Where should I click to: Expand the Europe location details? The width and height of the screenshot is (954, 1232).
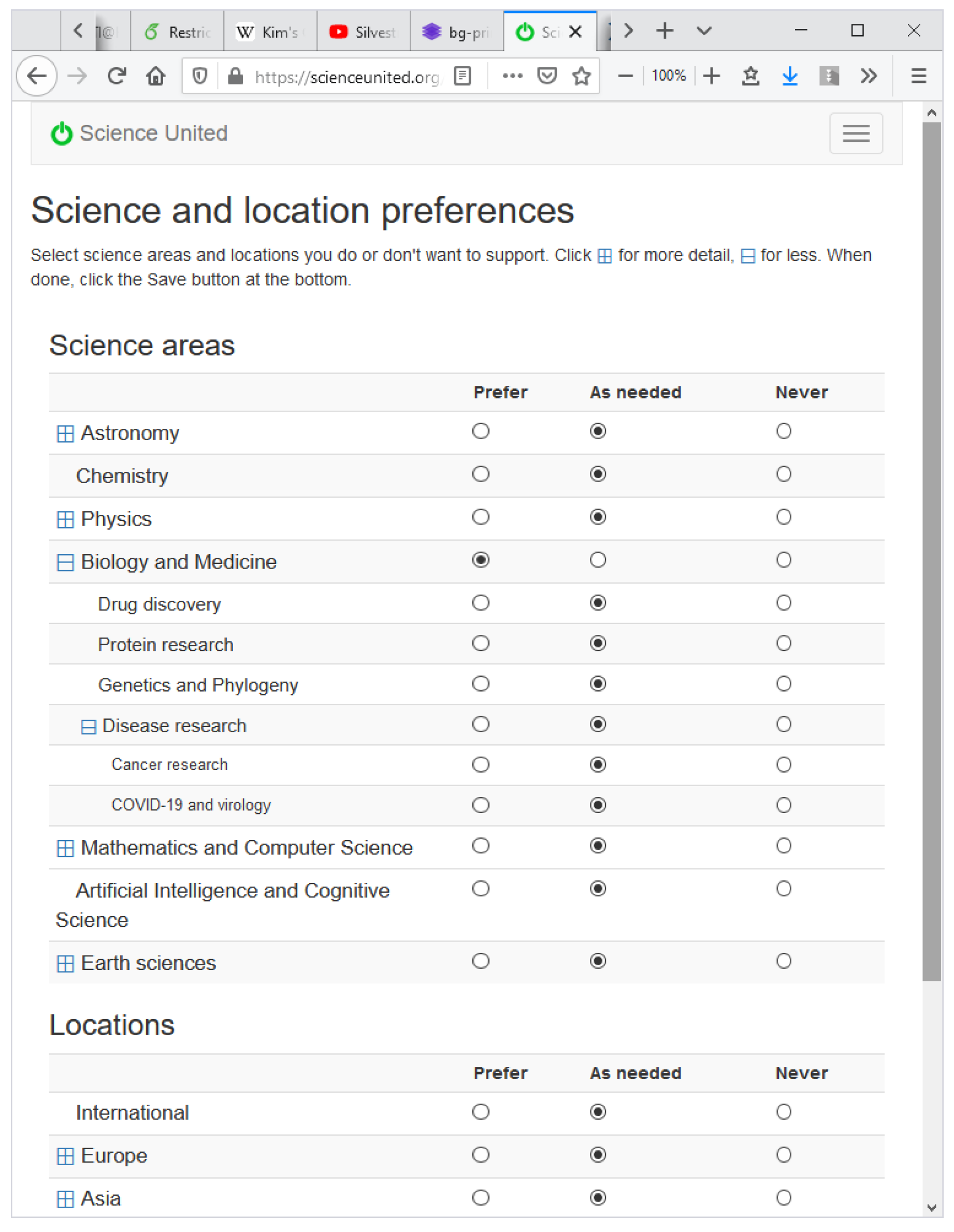tap(65, 1156)
